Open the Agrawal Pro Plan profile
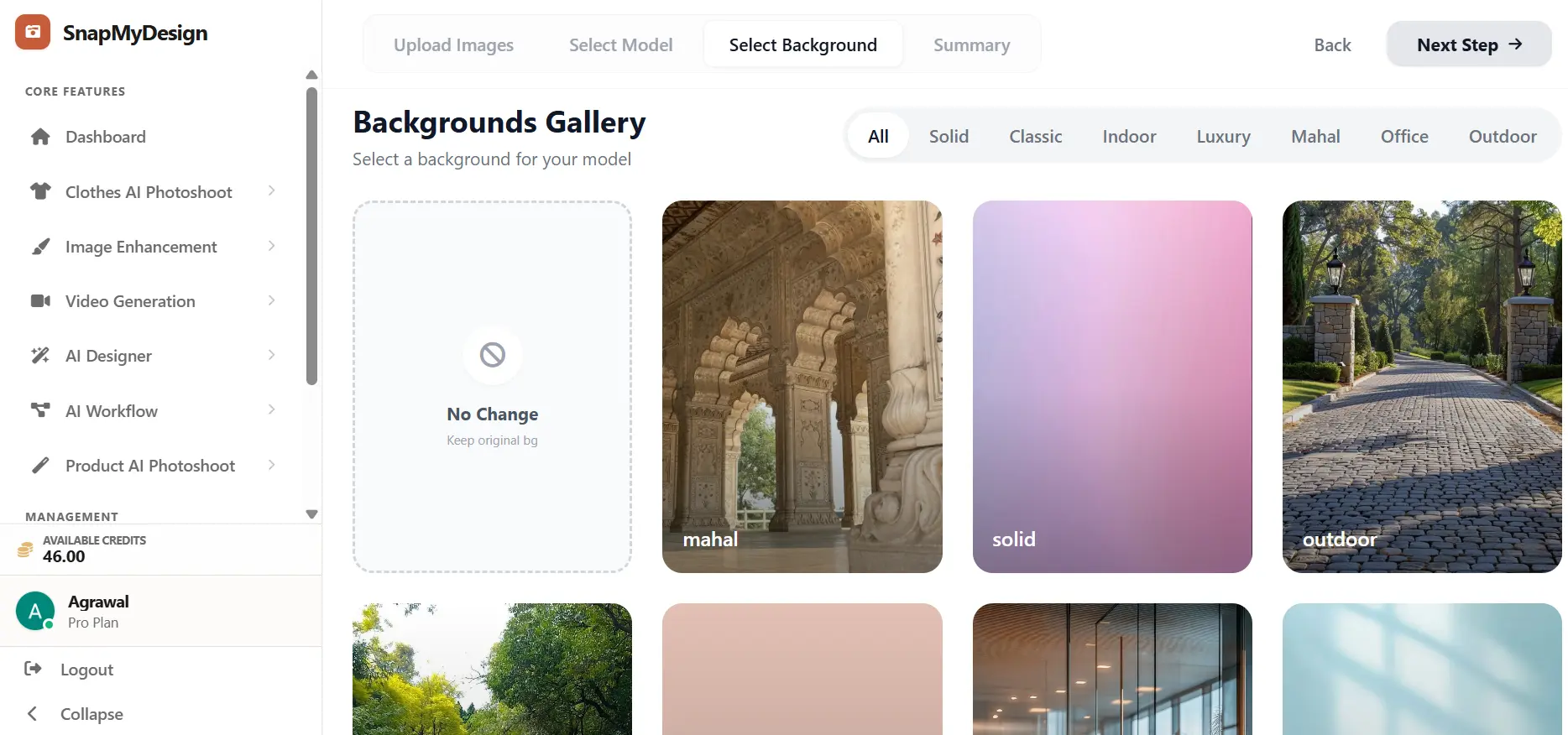The height and width of the screenshot is (735, 1568). tap(159, 611)
